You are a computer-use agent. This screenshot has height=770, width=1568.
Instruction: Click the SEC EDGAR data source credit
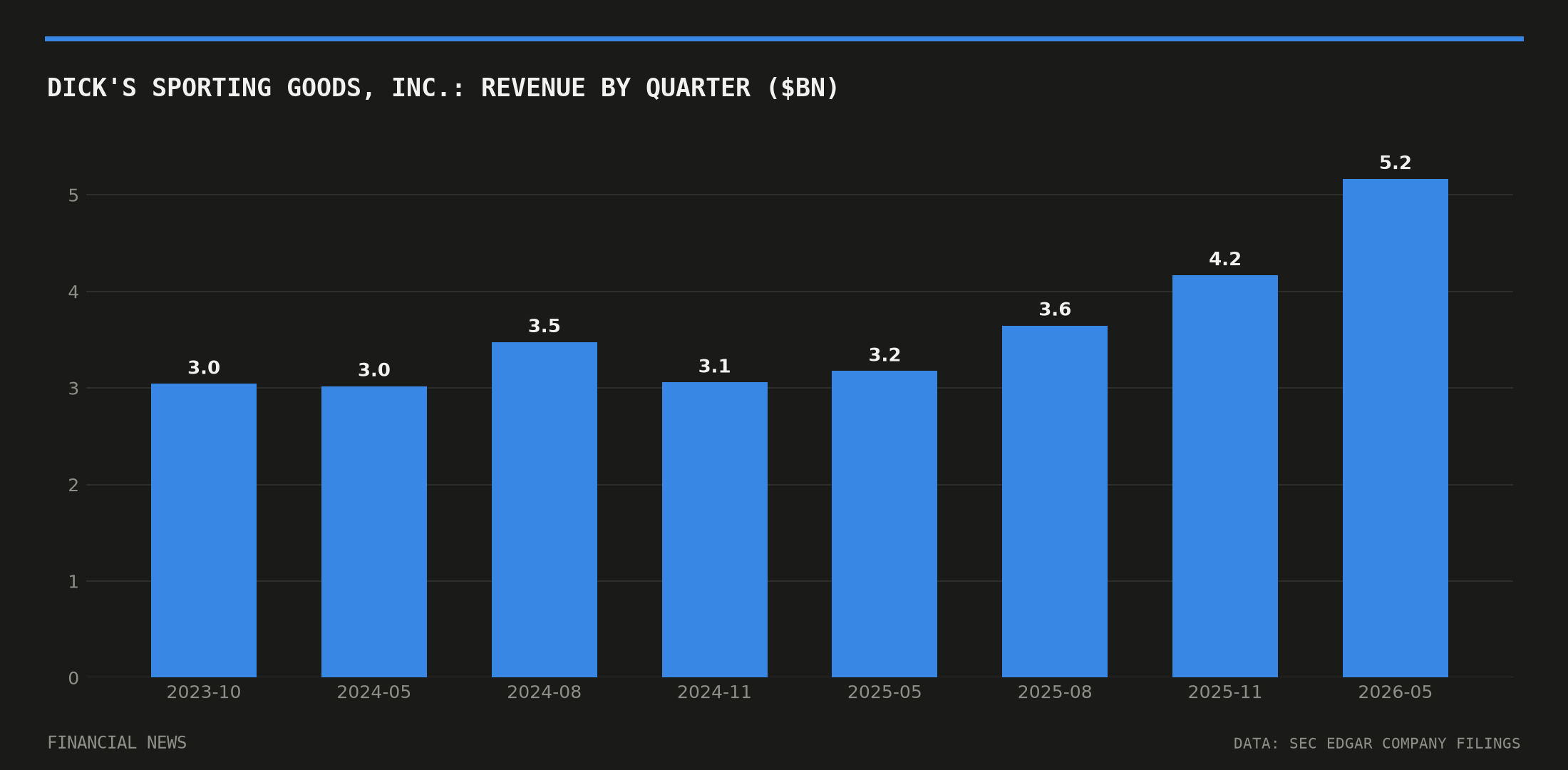1377,744
